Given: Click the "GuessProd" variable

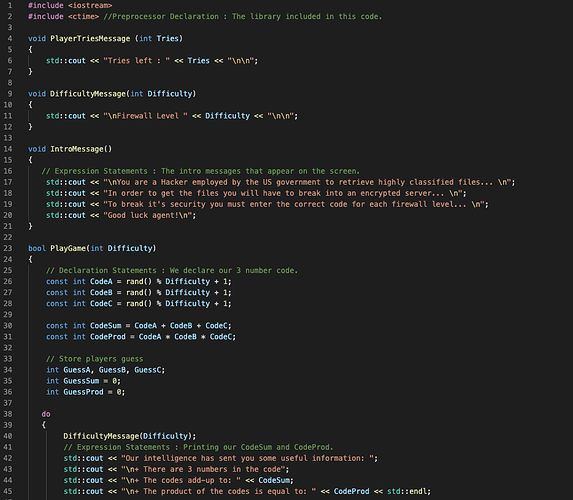Looking at the screenshot, I should click(x=83, y=392).
